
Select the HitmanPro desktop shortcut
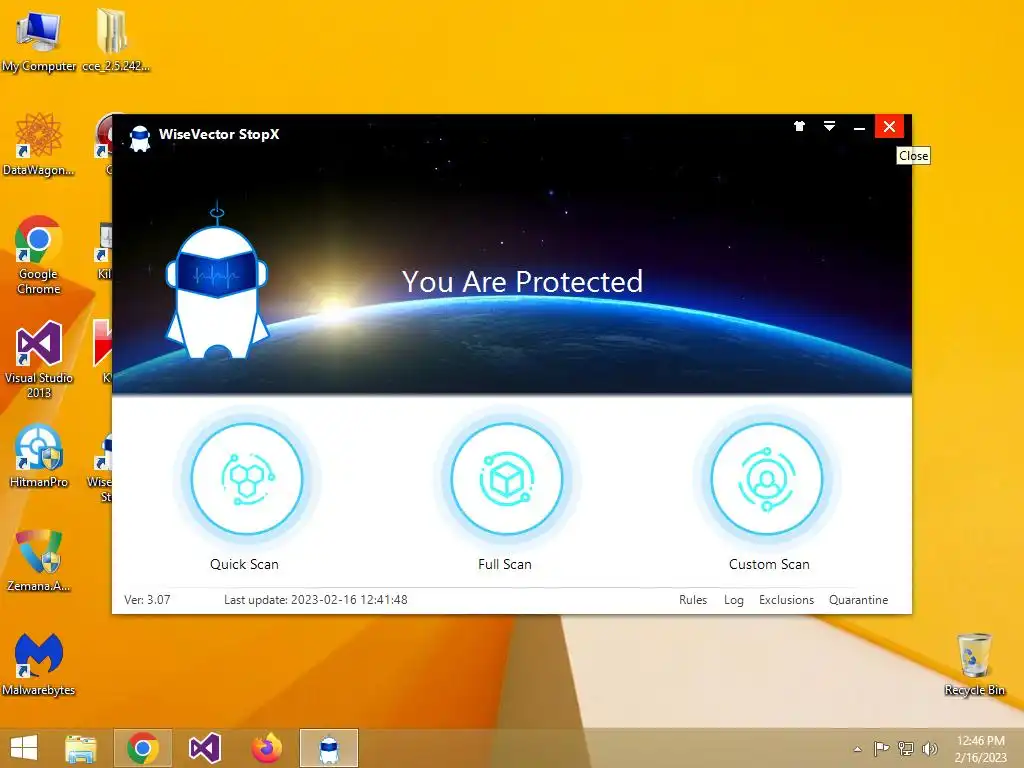tap(39, 456)
